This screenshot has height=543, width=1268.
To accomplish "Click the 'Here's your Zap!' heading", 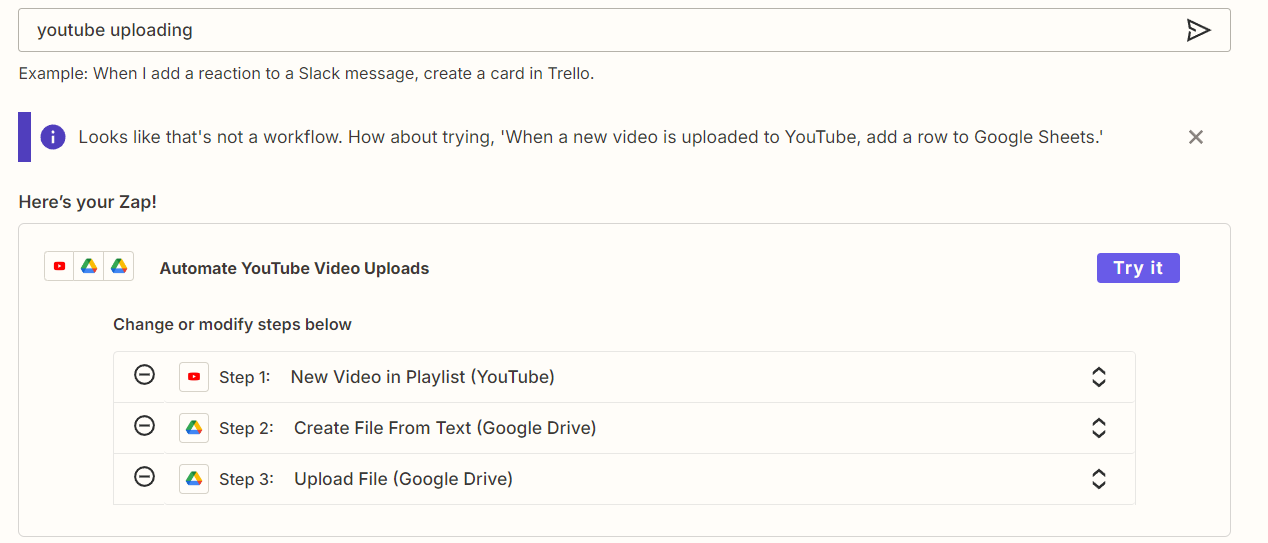I will tap(88, 202).
